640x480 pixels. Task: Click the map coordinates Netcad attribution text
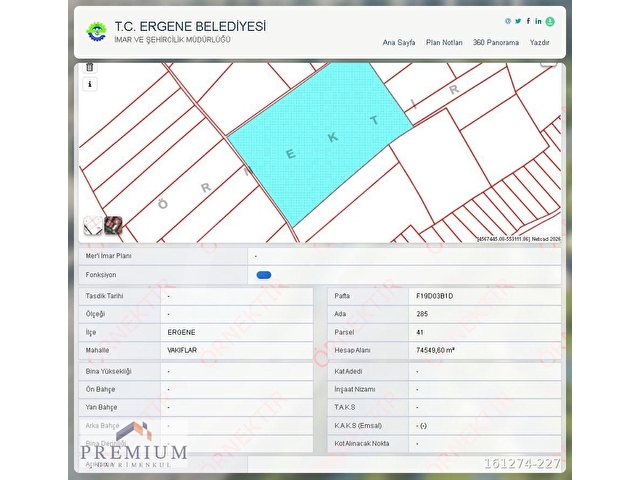[x=519, y=239]
